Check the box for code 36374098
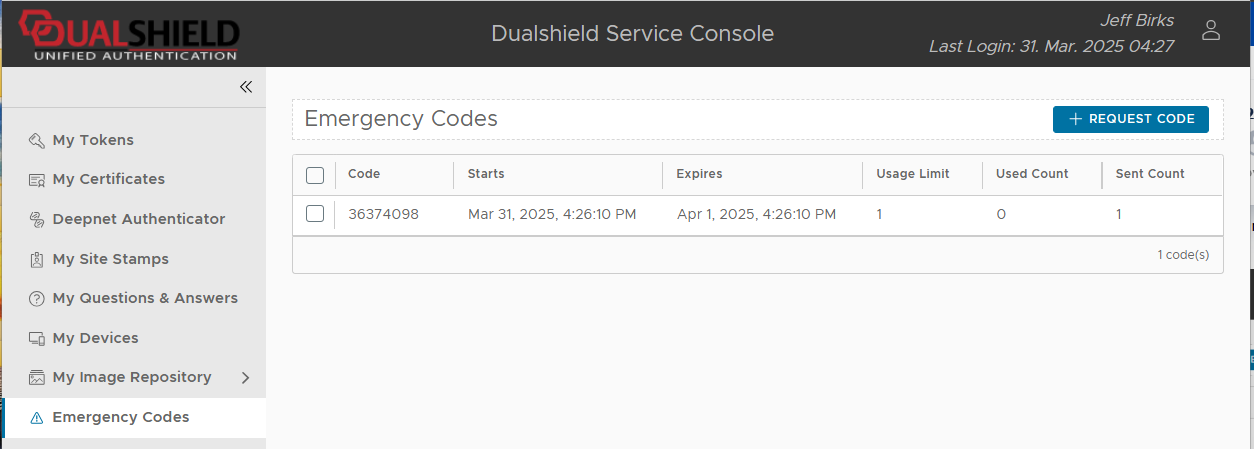This screenshot has height=449, width=1254. pos(315,214)
